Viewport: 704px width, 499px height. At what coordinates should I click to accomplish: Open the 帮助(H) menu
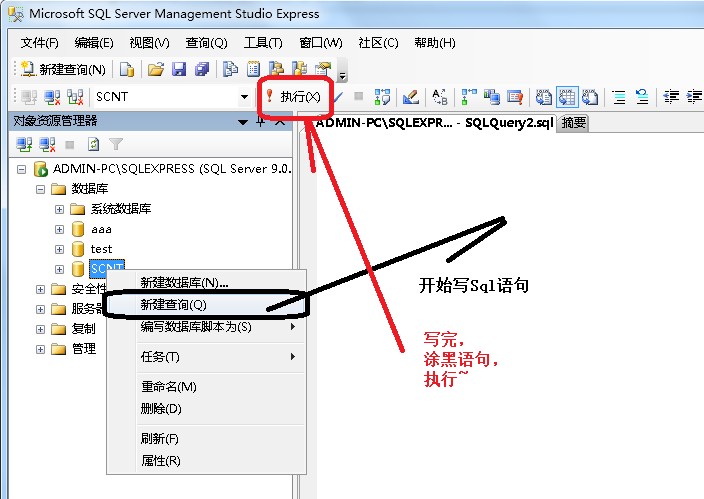point(435,43)
